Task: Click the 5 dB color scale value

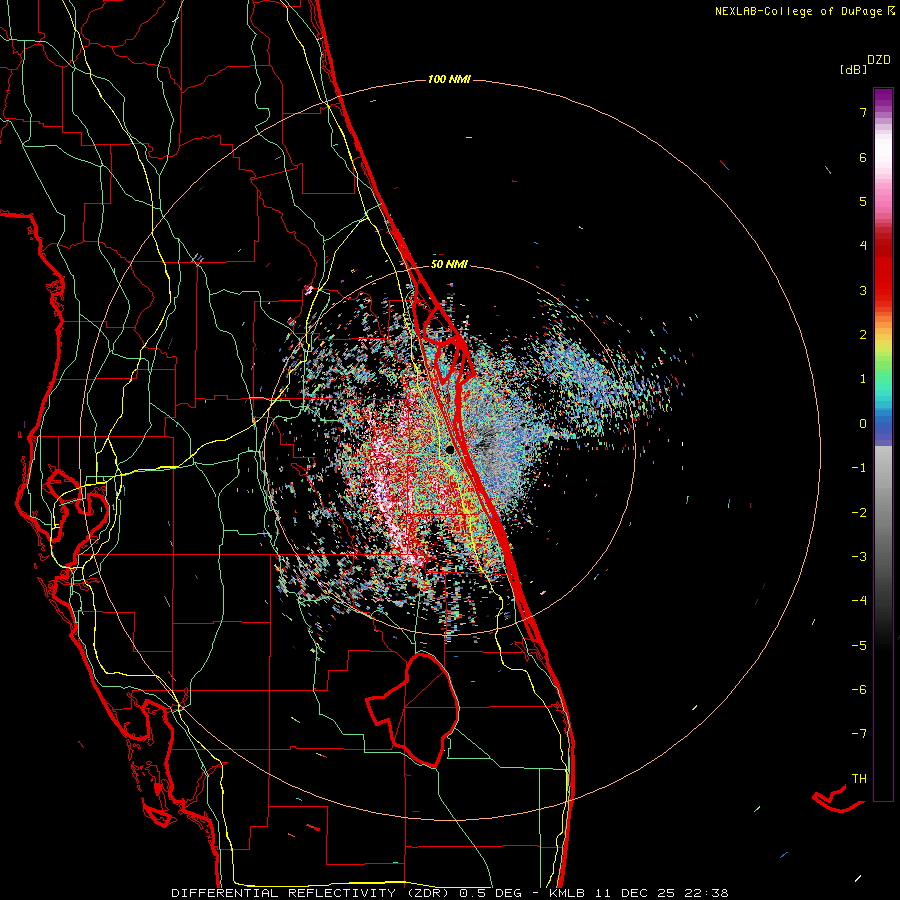Action: [863, 201]
